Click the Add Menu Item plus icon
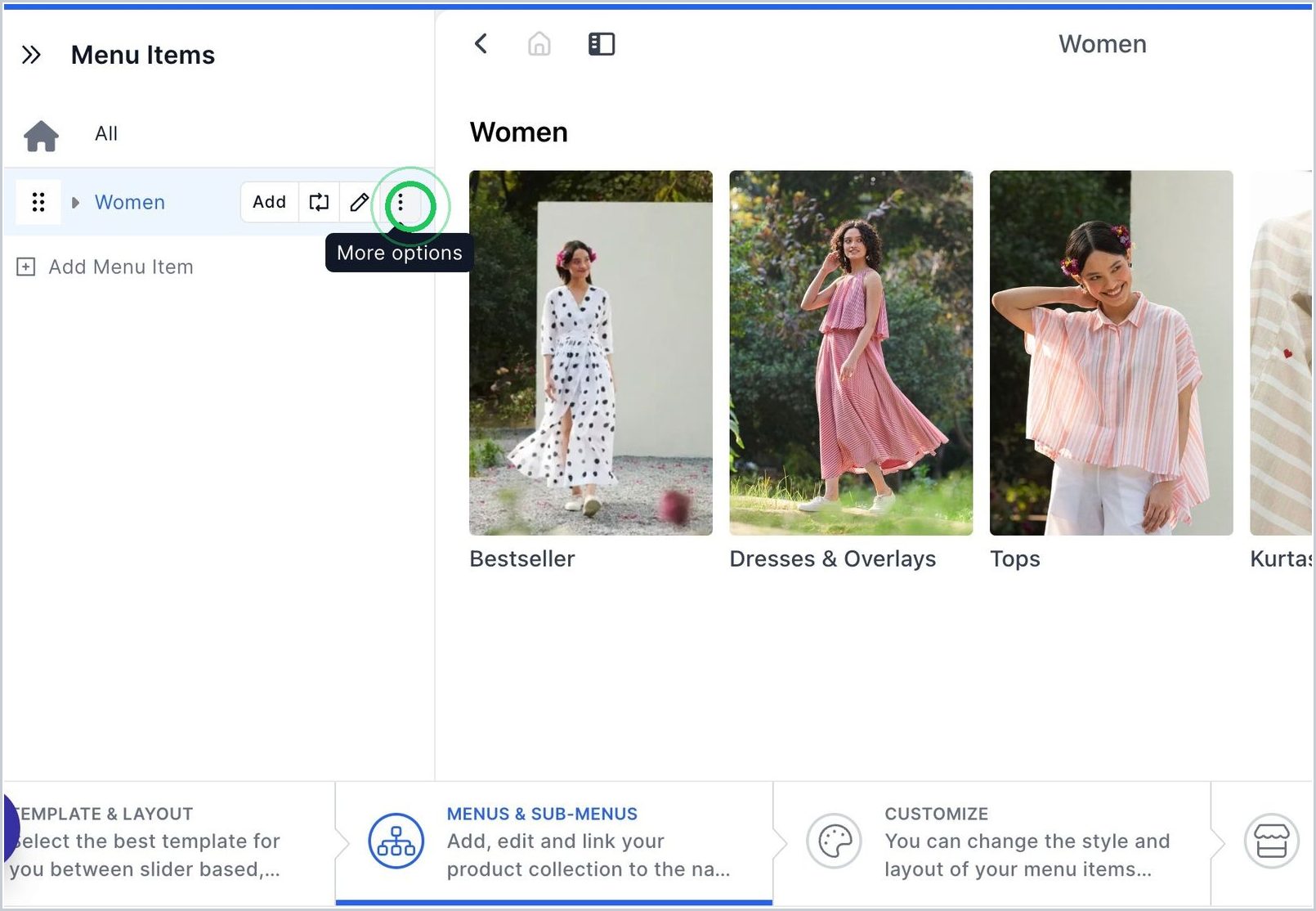 point(26,267)
